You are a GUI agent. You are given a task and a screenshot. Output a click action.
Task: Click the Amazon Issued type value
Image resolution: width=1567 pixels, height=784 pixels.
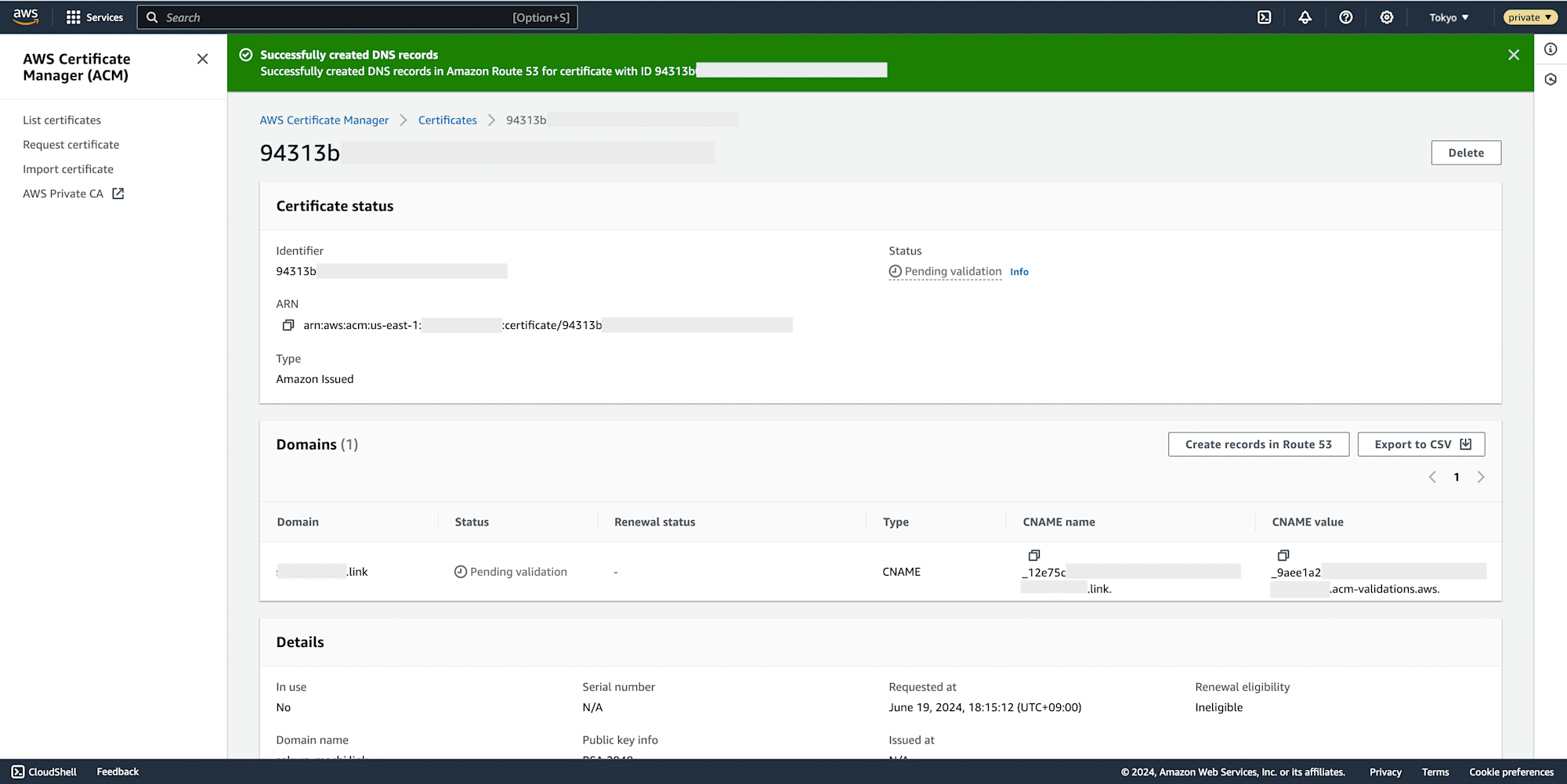click(315, 379)
